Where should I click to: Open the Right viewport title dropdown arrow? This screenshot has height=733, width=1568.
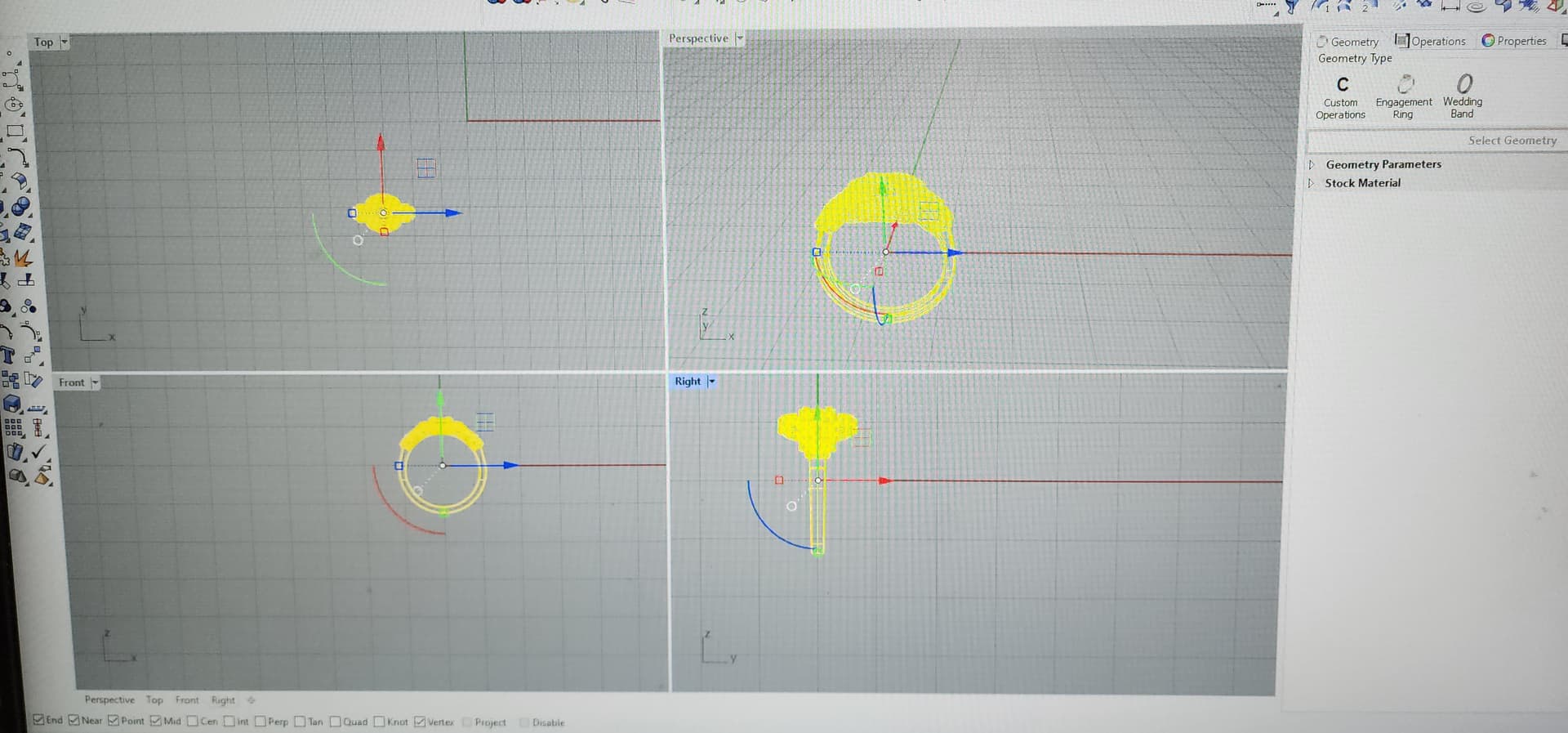[x=711, y=382]
